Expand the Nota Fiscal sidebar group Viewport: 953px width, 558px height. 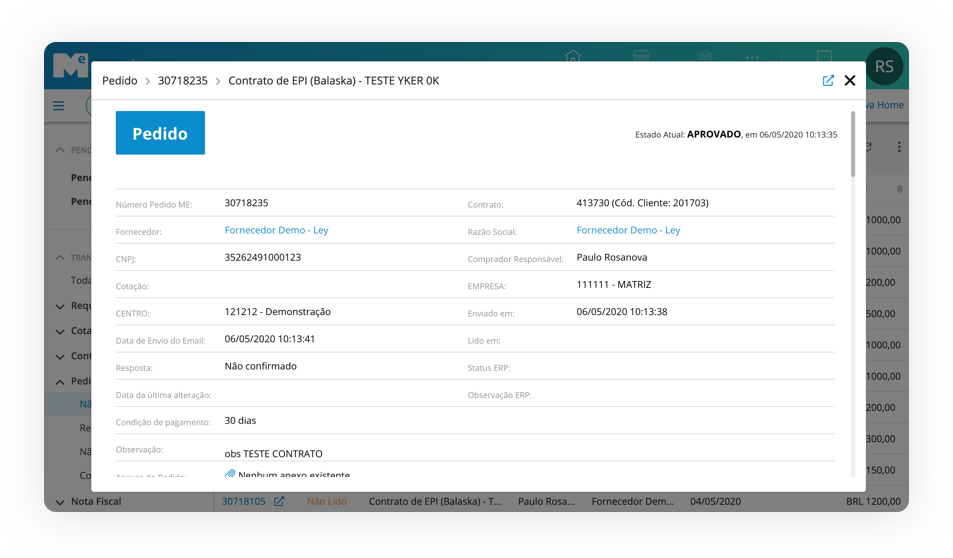[x=60, y=502]
